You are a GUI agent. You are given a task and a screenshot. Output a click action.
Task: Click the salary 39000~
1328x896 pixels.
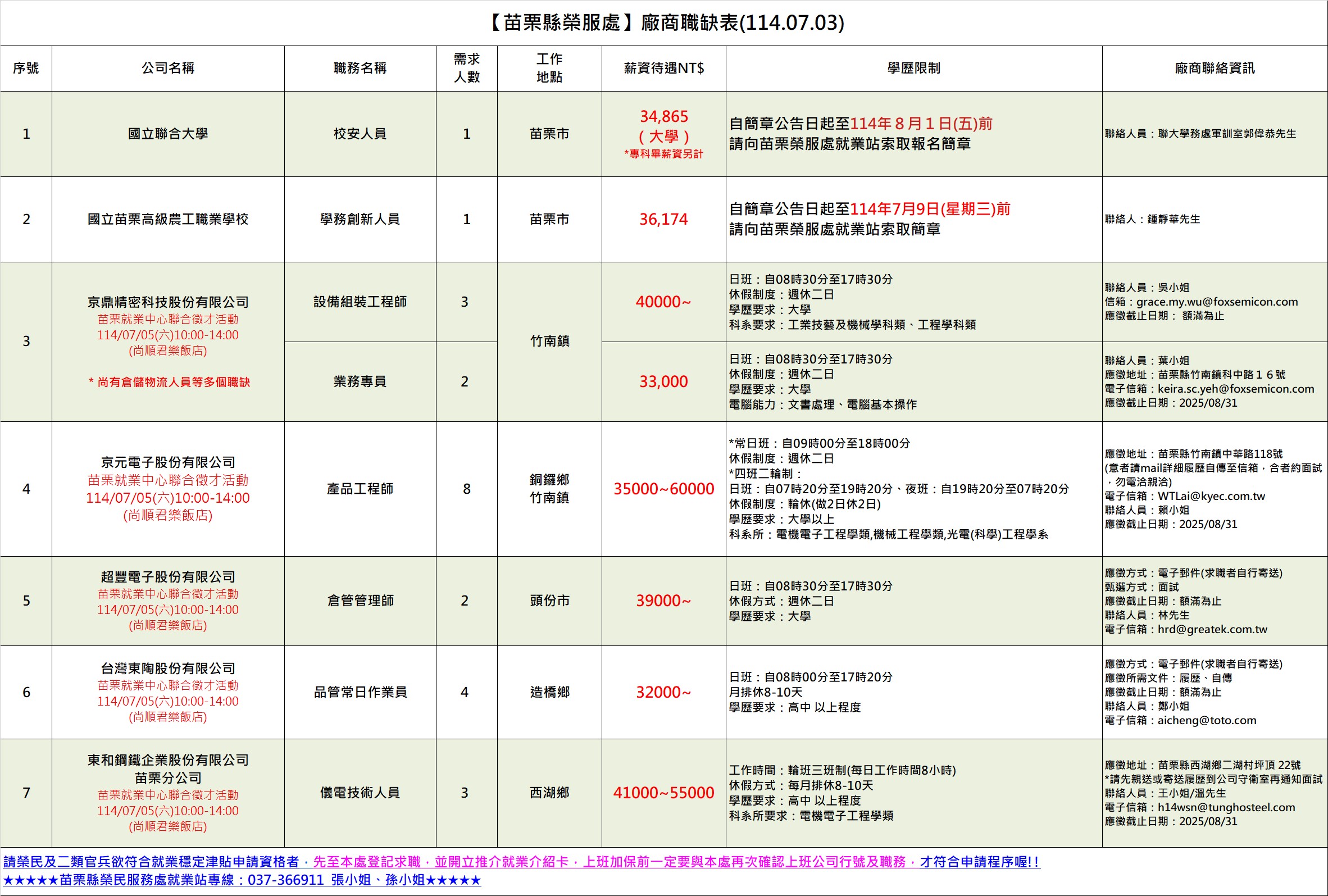click(x=664, y=601)
